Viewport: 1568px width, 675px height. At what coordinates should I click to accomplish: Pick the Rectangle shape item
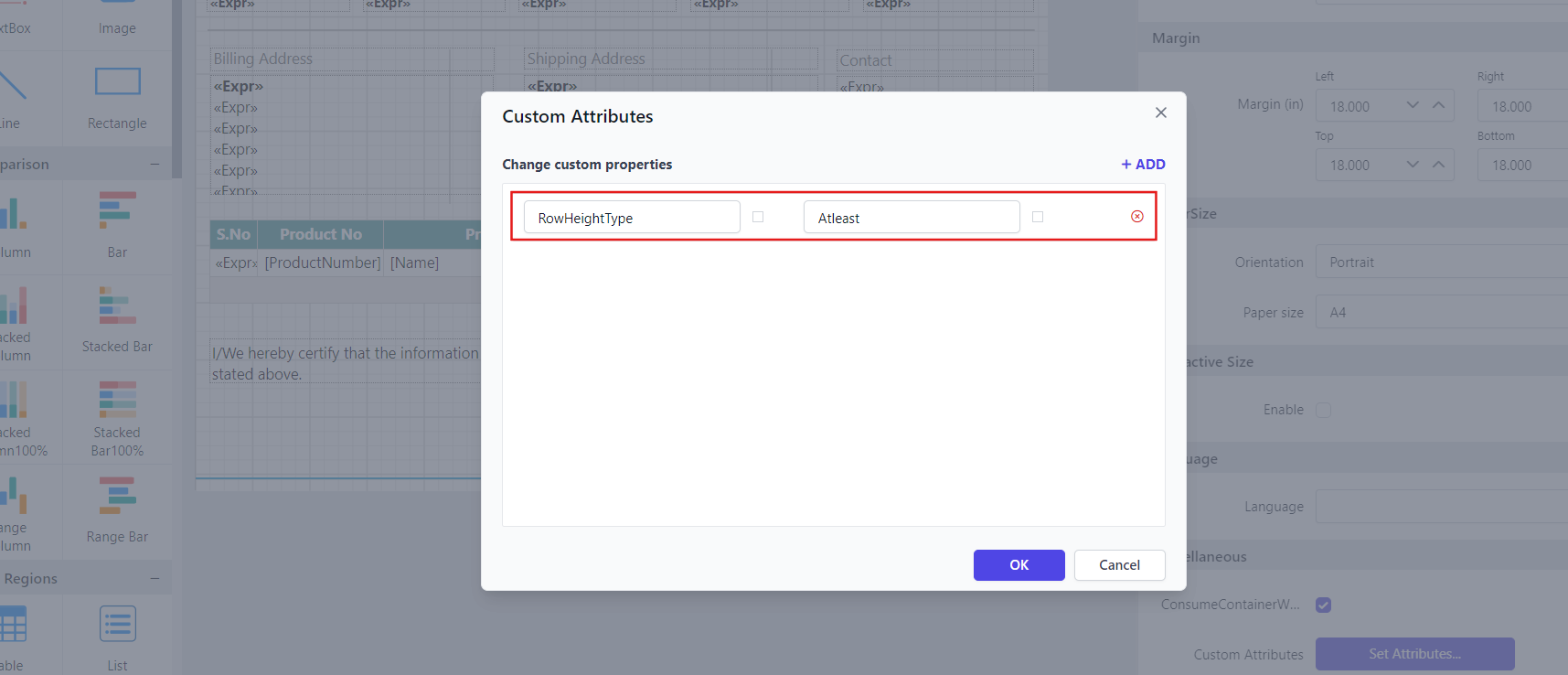tap(117, 98)
